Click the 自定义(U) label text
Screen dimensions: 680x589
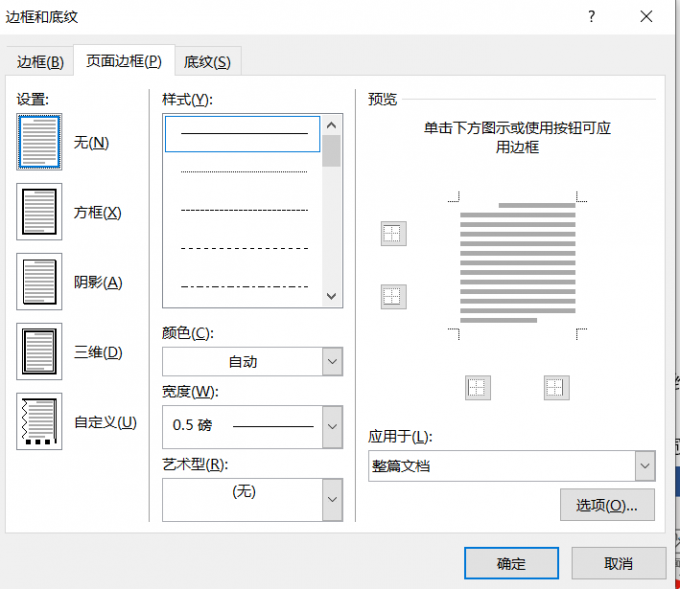[x=105, y=422]
